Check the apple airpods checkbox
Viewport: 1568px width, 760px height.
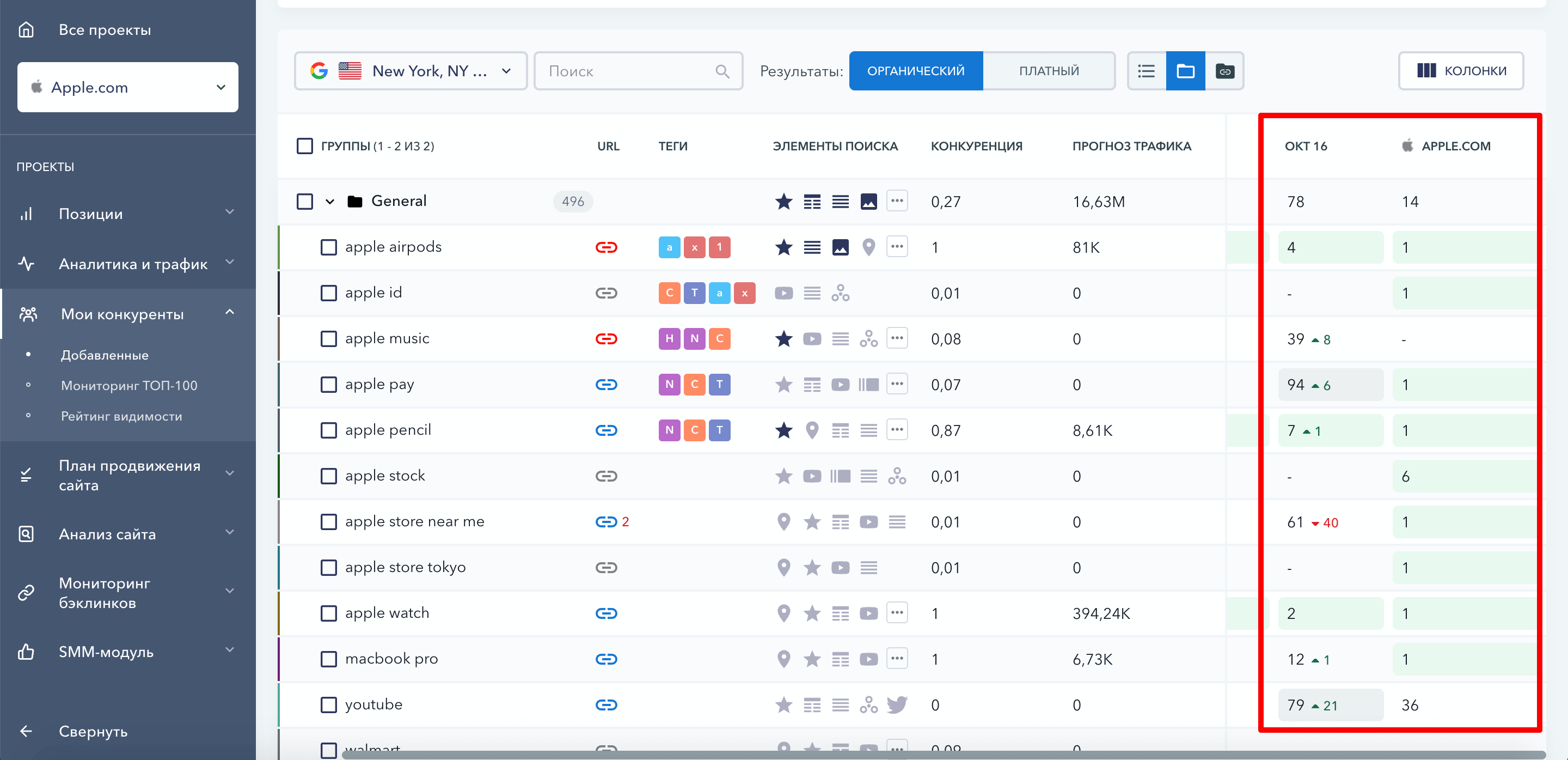[328, 247]
